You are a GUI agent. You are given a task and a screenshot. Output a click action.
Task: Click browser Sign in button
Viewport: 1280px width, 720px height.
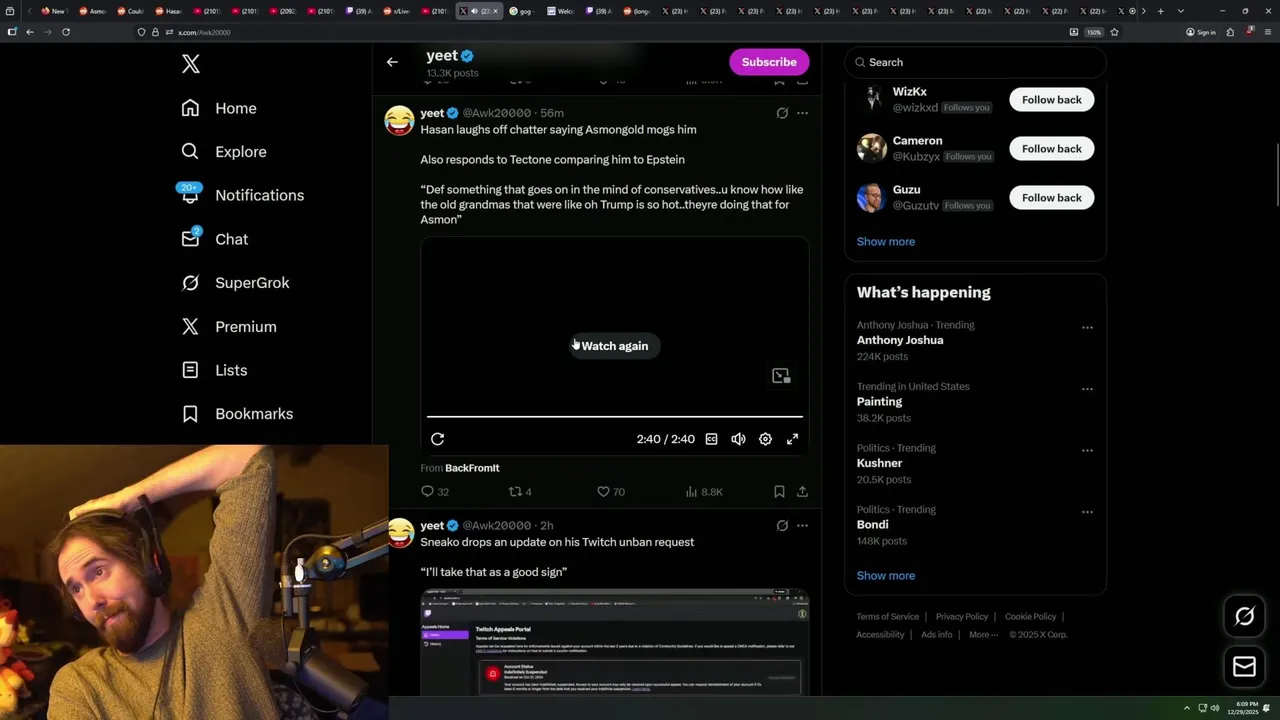[1201, 32]
